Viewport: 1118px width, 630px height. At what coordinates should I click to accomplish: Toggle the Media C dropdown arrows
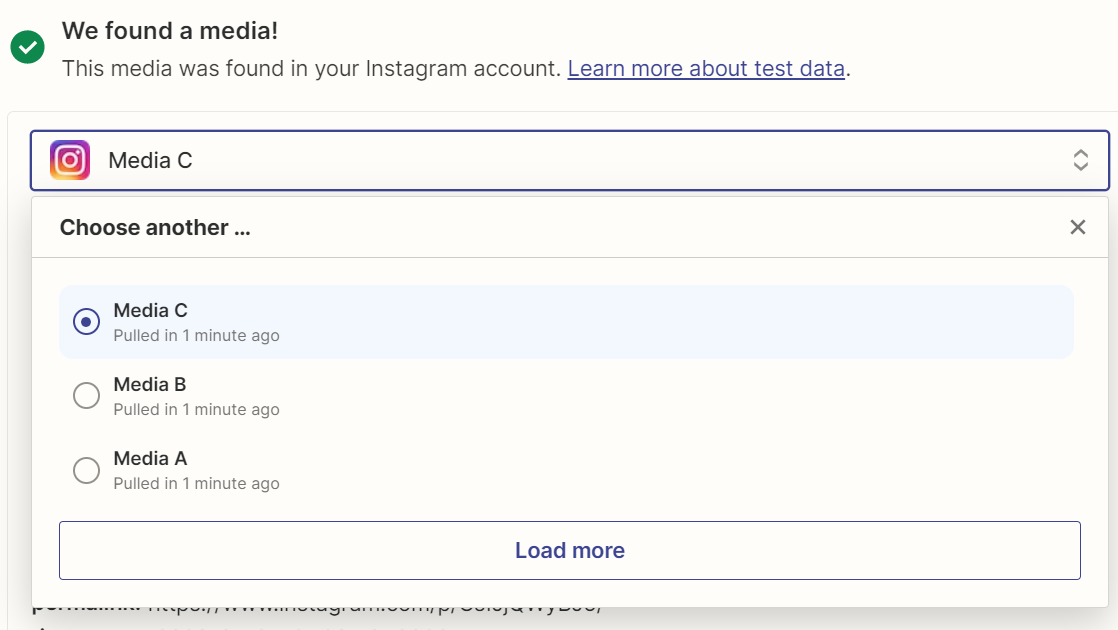[x=1080, y=160]
